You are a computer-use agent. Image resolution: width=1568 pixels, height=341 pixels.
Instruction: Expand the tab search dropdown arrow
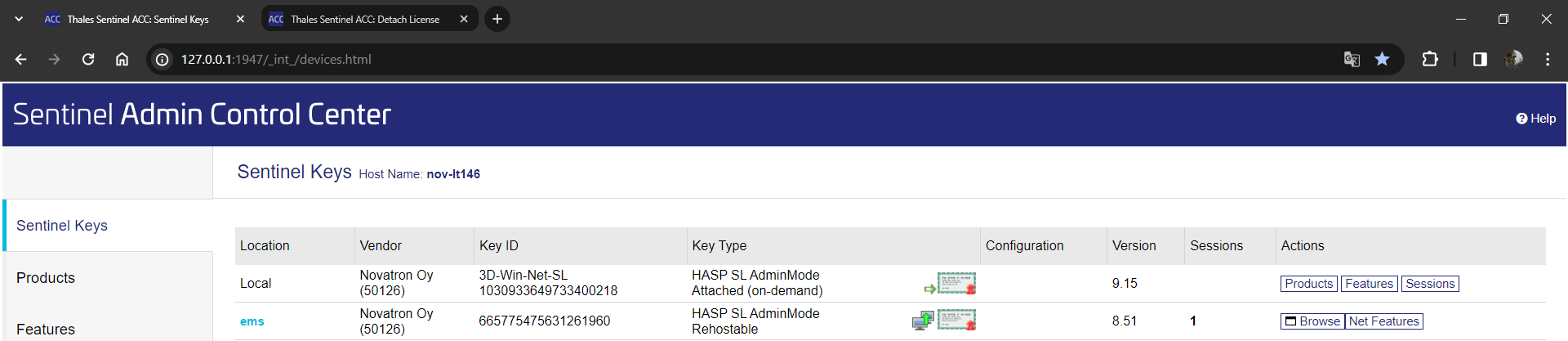[19, 19]
